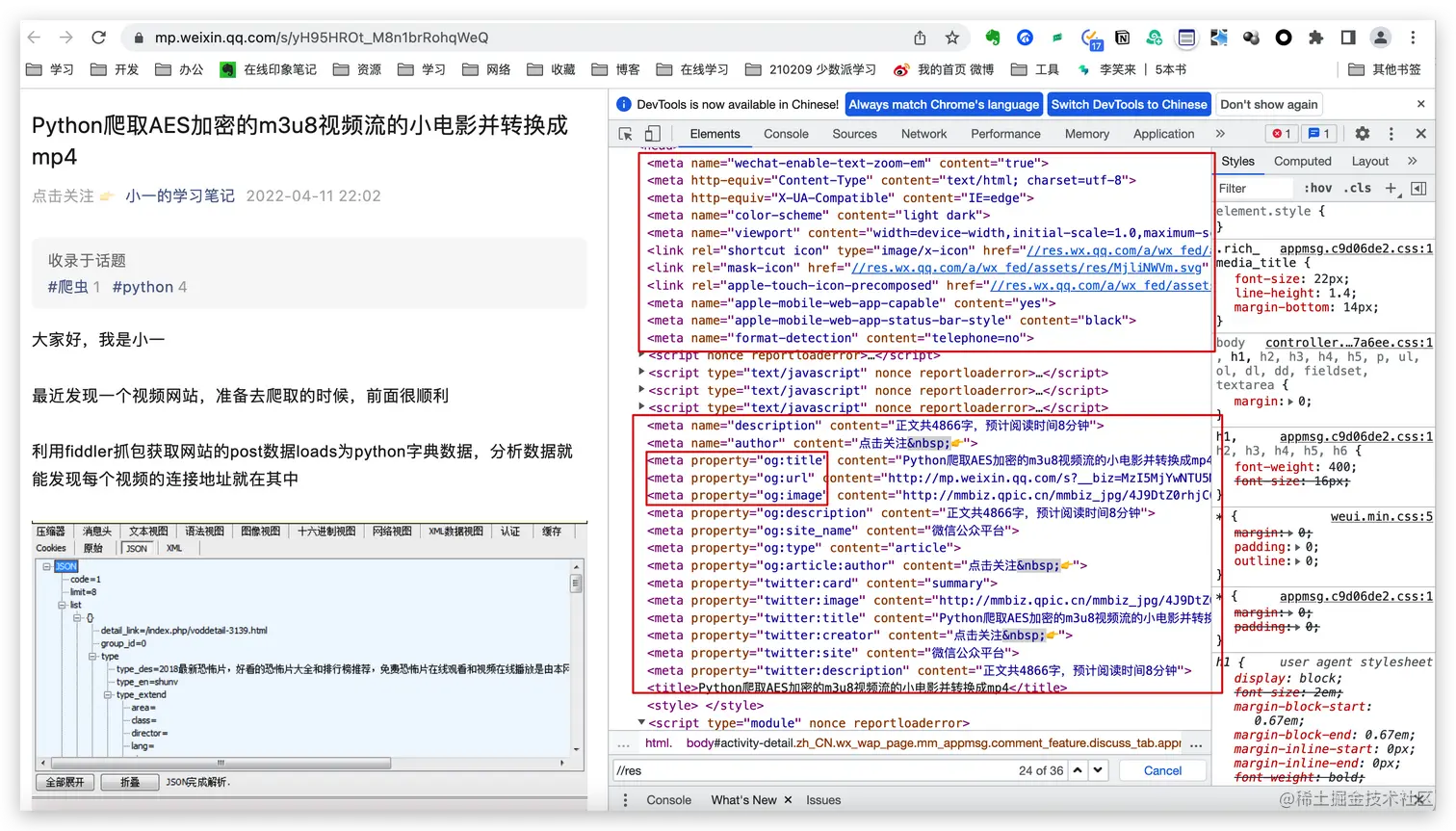Open the #爬虫 topic tag
1456x831 pixels.
click(x=67, y=287)
